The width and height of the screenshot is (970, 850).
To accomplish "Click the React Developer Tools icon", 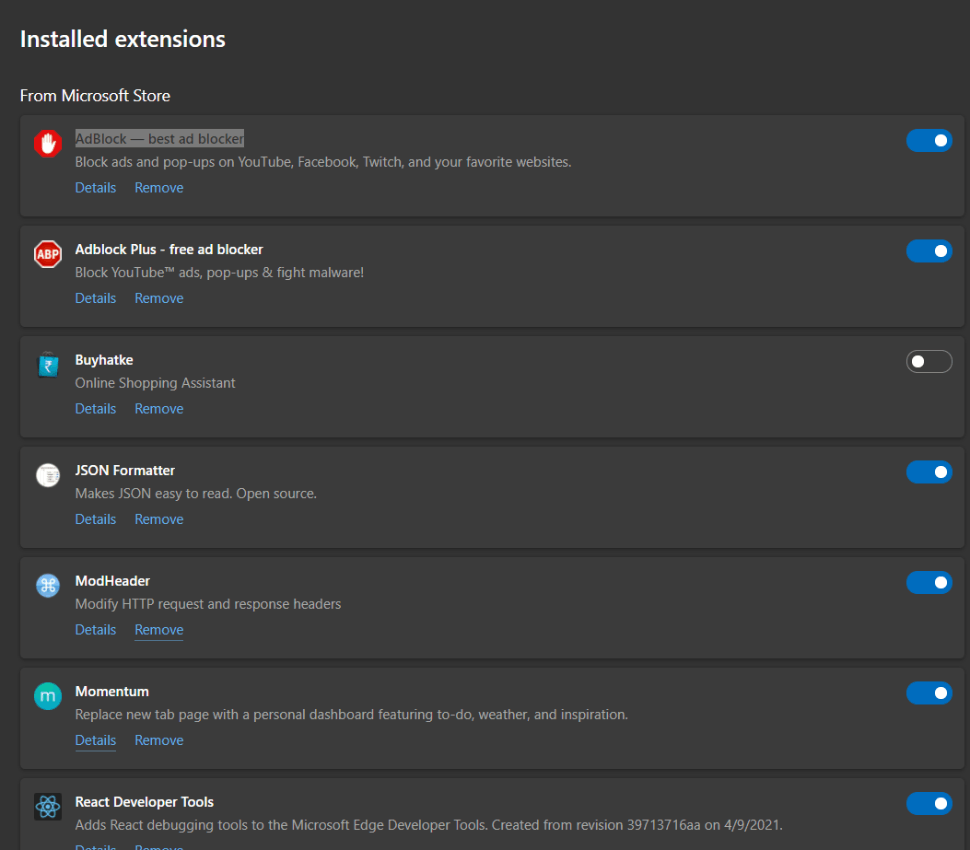I will 47,807.
